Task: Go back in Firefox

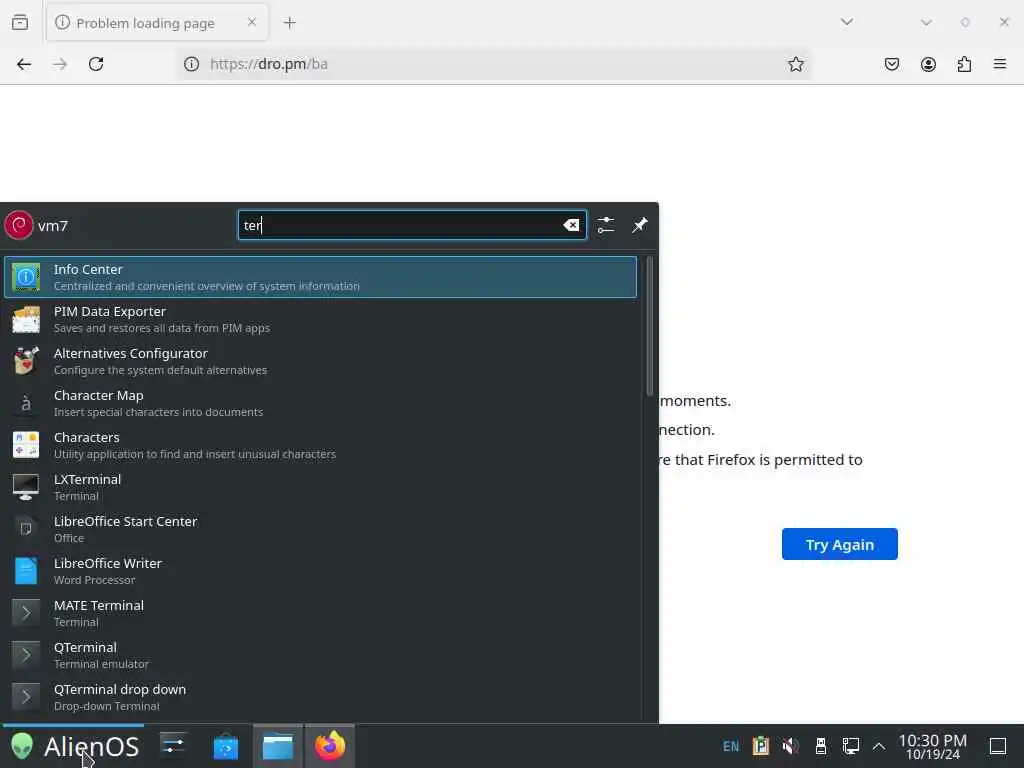Action: tap(24, 64)
